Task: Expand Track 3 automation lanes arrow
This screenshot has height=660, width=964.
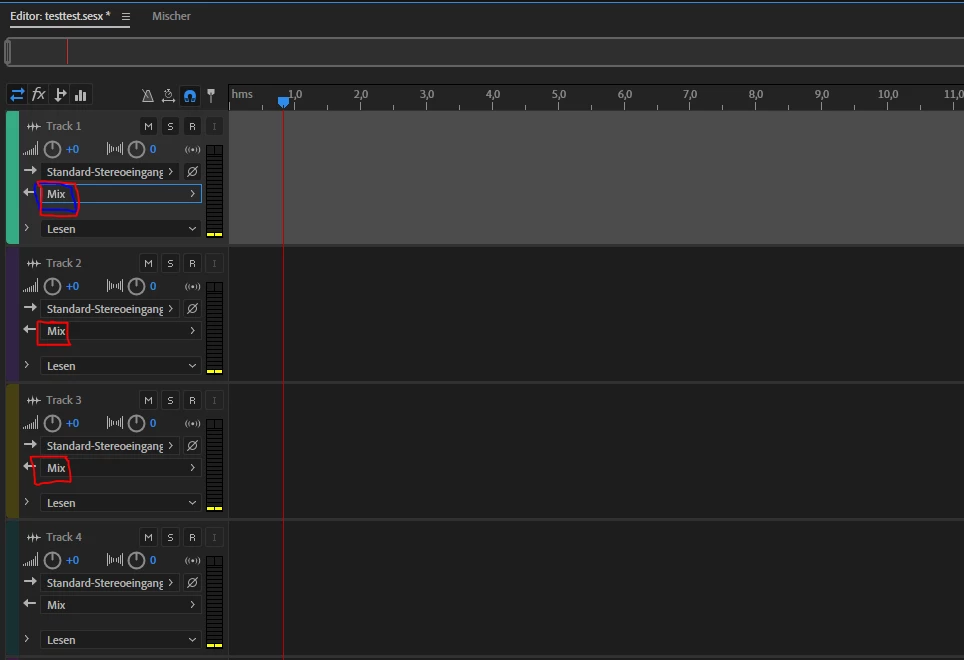Action: pos(26,502)
